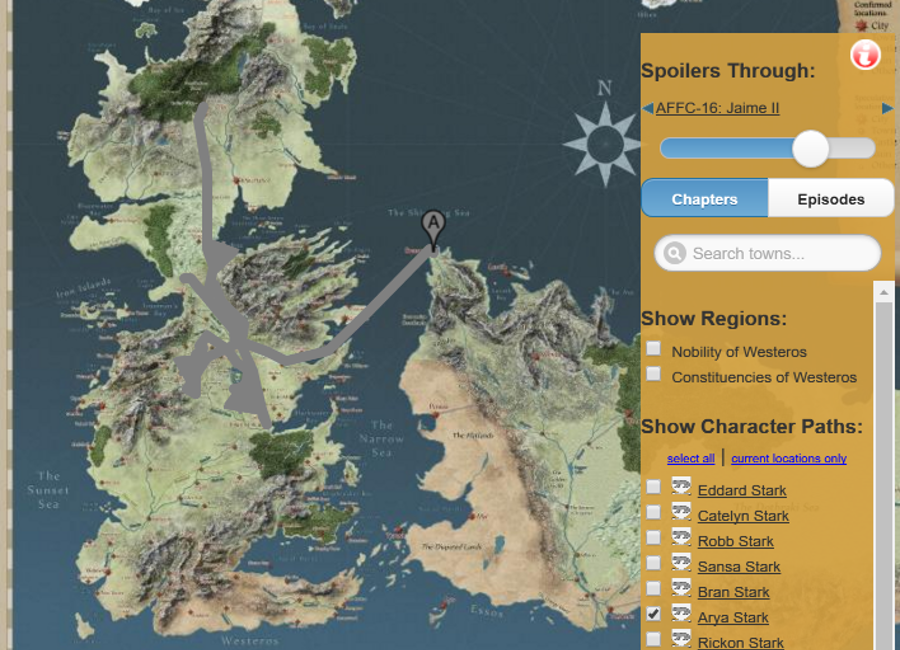Click the Stark sigil beside Rickon Stark
This screenshot has height=650, width=900.
681,639
